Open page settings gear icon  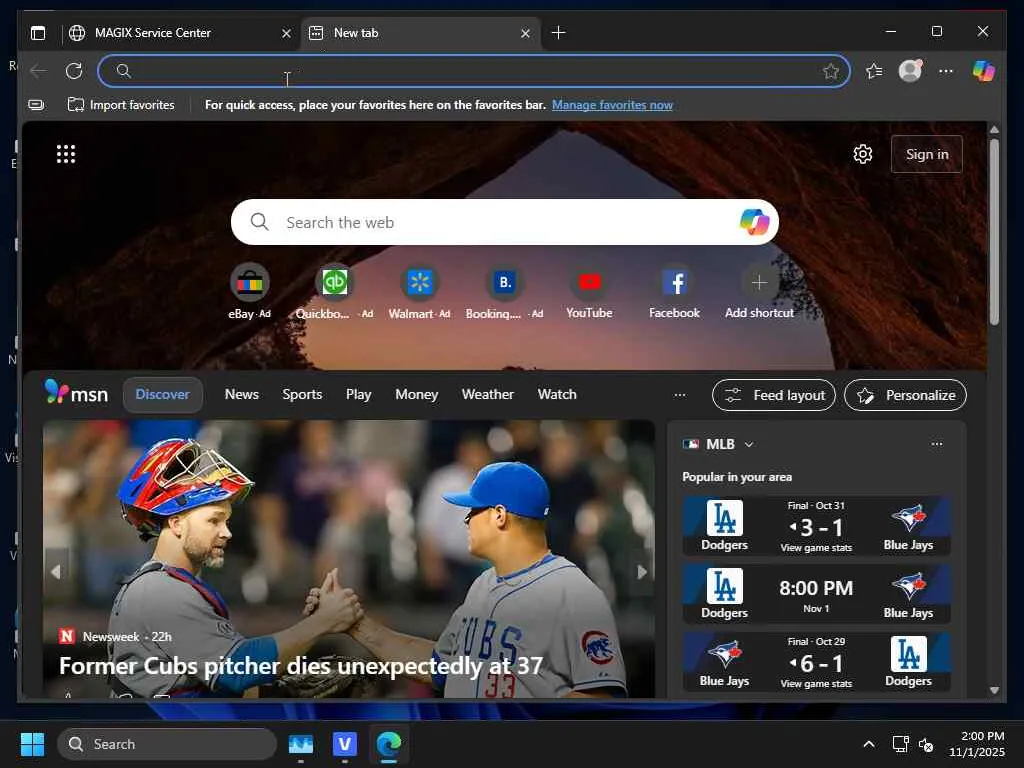pos(863,154)
